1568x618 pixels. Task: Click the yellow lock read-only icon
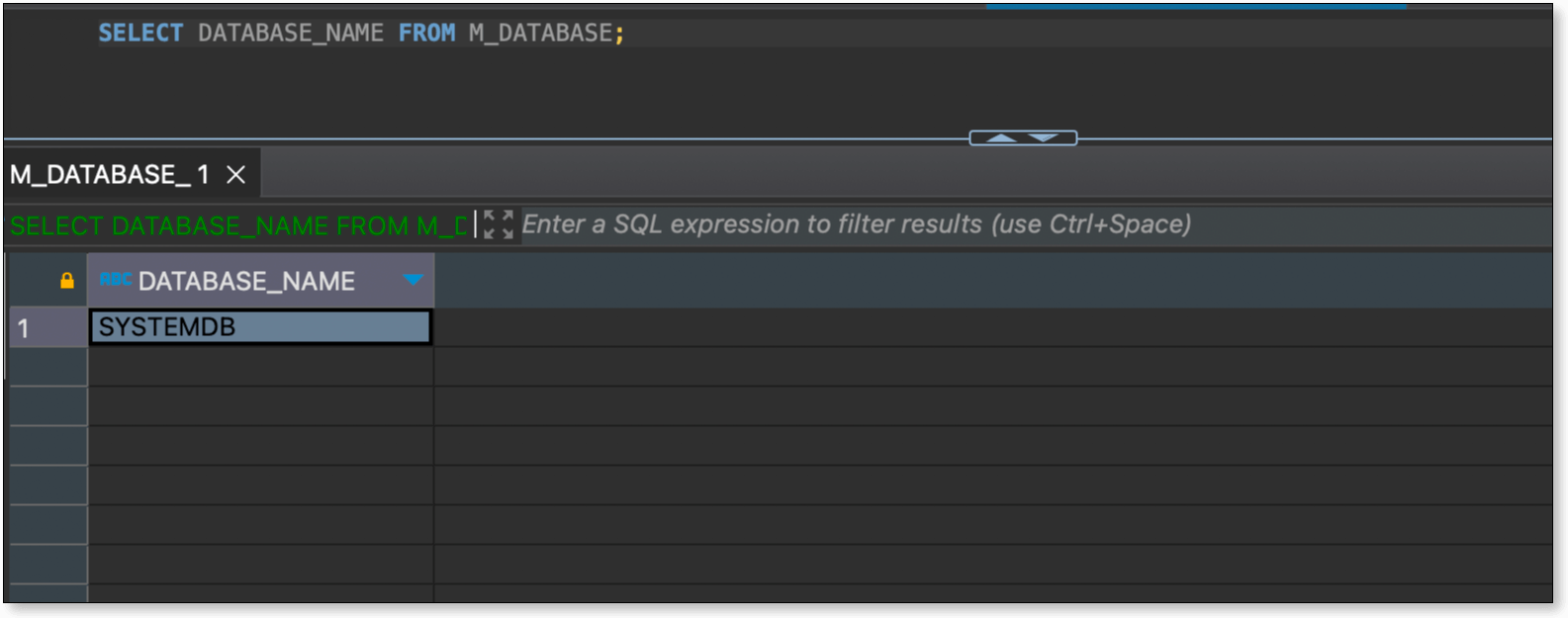(x=67, y=281)
